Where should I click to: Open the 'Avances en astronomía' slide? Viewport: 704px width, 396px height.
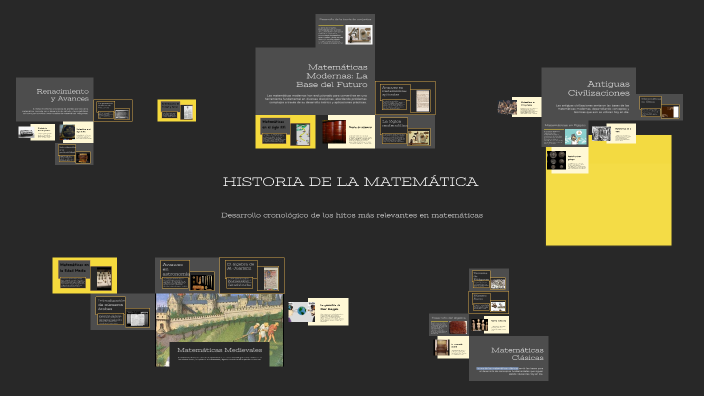(x=187, y=275)
